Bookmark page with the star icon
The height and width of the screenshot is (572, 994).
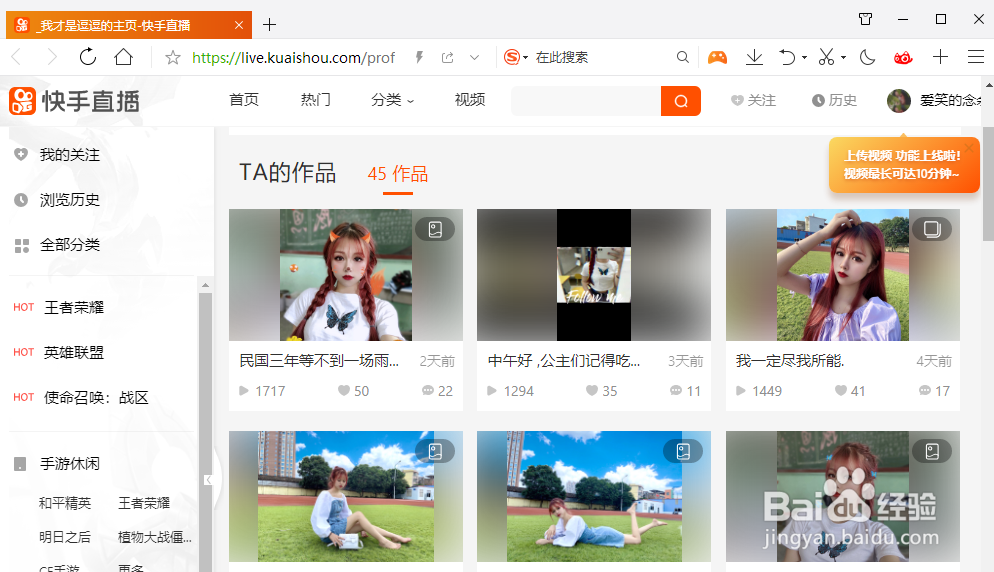click(x=172, y=58)
